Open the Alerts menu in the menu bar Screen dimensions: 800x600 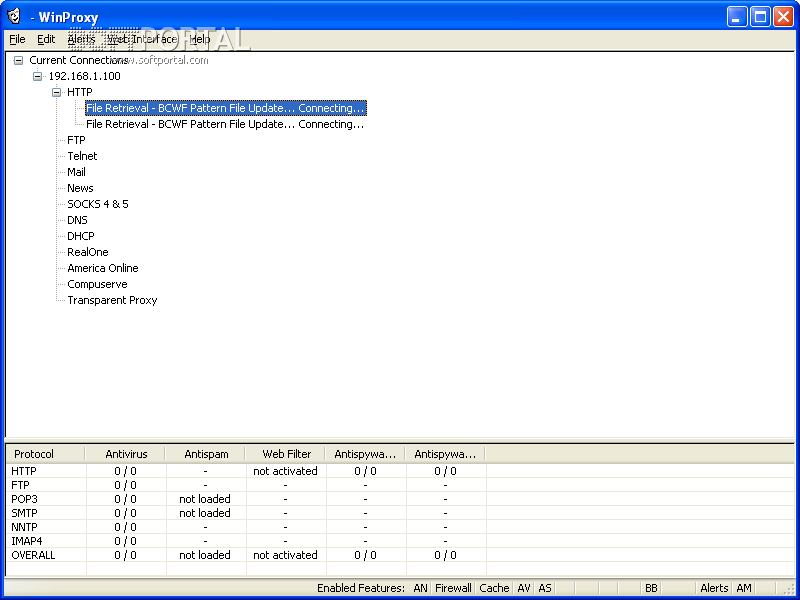[x=81, y=39]
